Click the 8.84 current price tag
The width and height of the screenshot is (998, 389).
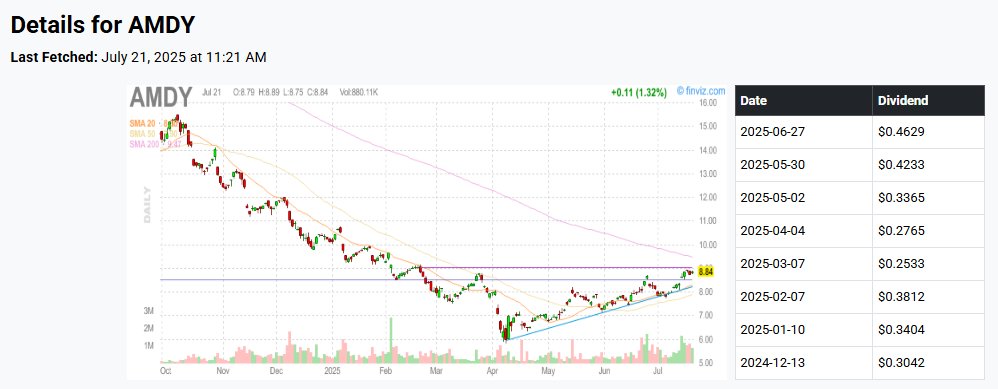[x=705, y=272]
